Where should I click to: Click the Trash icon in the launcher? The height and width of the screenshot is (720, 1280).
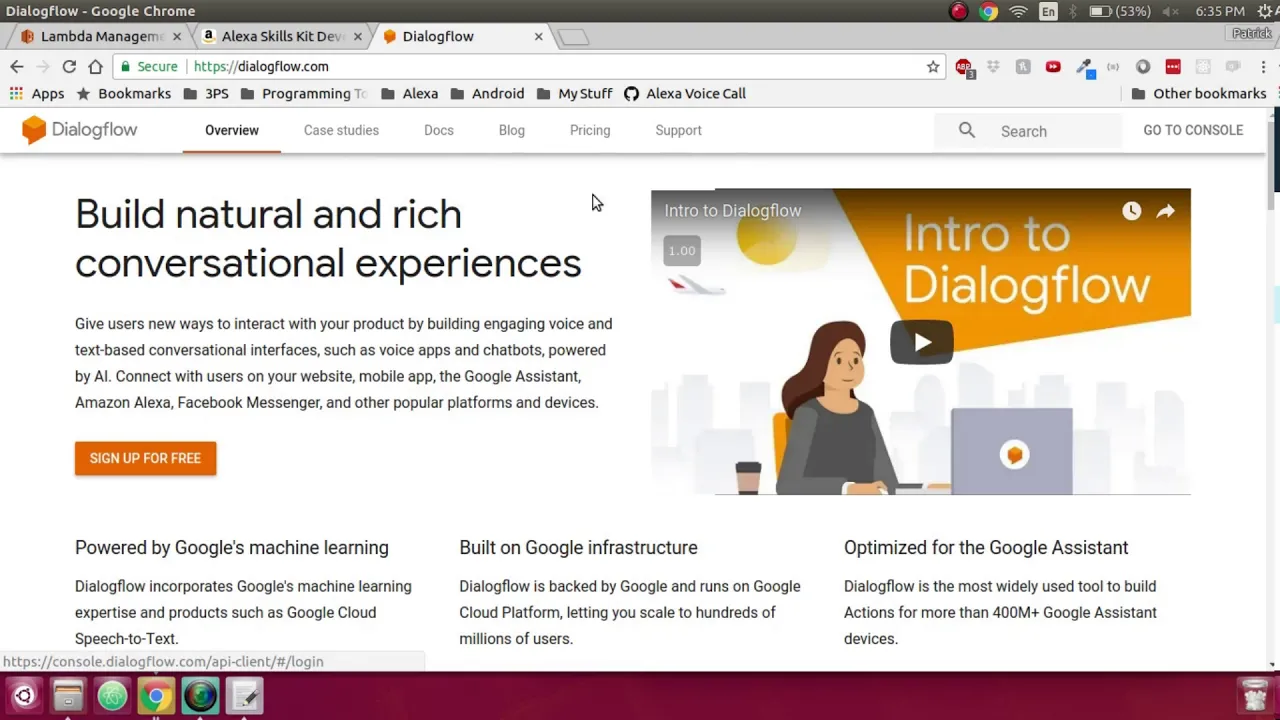pyautogui.click(x=1253, y=695)
